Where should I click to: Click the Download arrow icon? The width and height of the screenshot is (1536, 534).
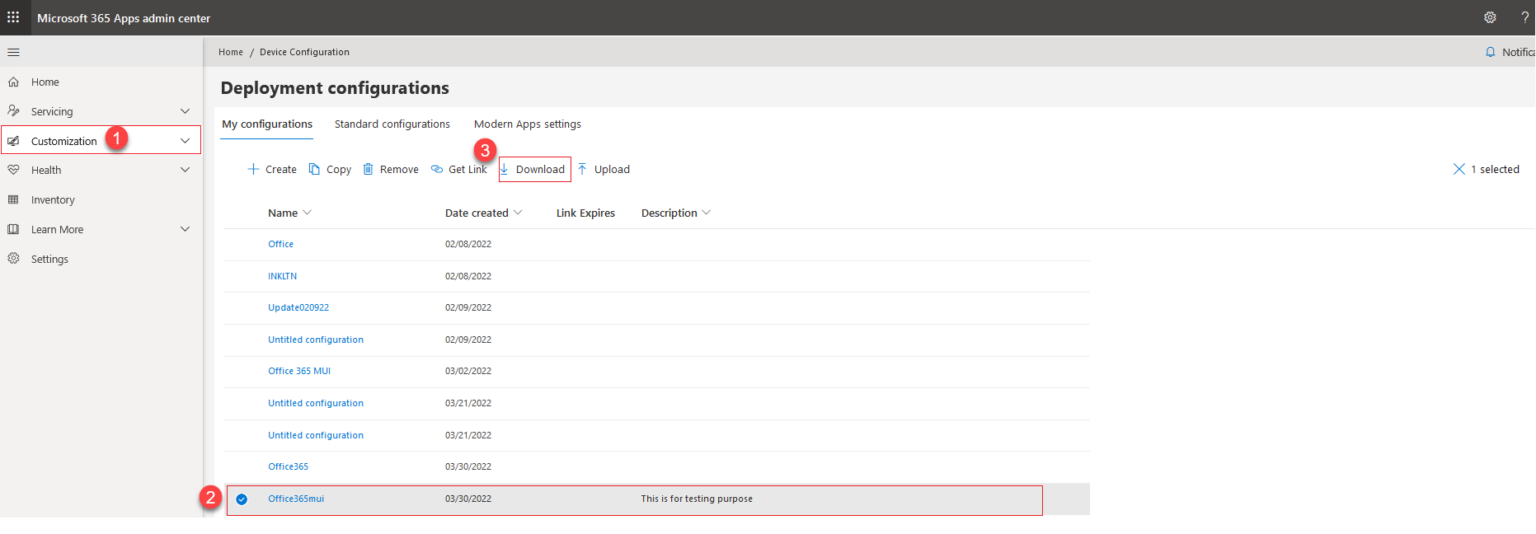[504, 169]
